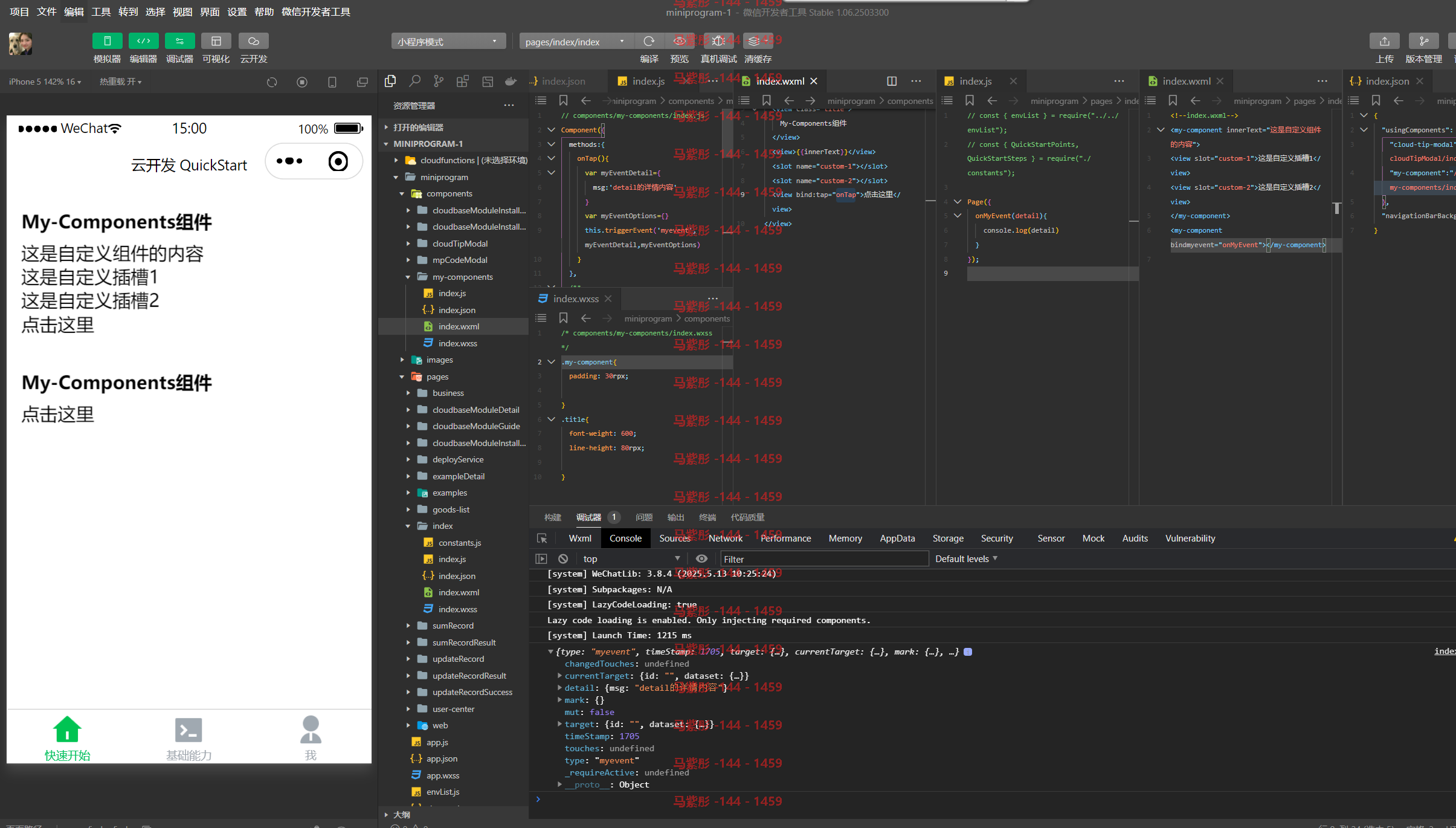1456x828 pixels.
Task: Switch to the 问题 (Problems) tab
Action: click(644, 517)
